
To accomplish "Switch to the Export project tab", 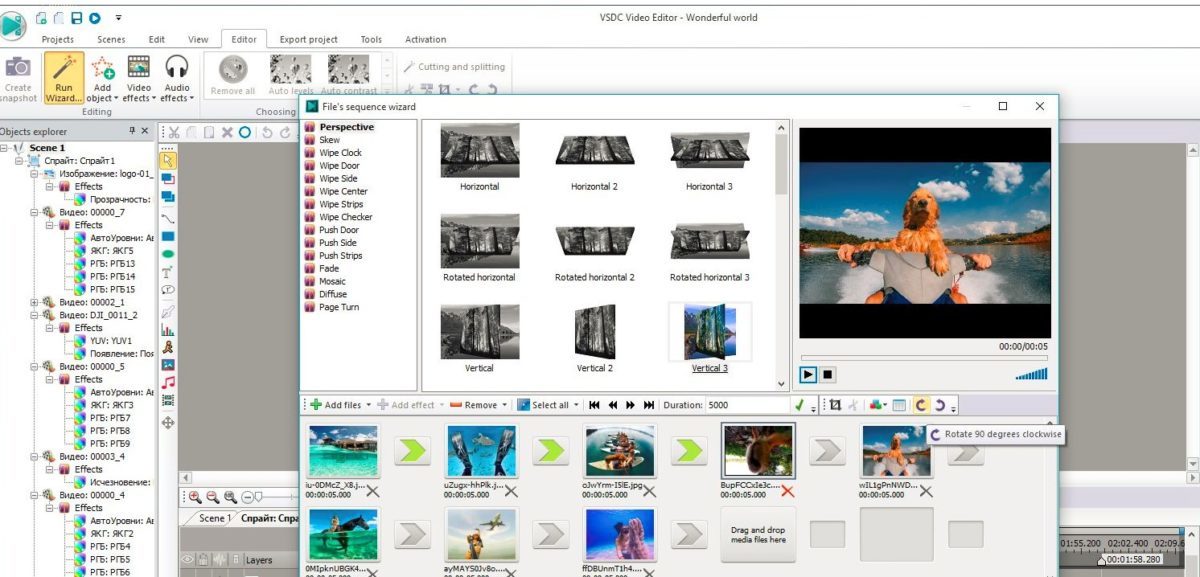I will (x=308, y=39).
